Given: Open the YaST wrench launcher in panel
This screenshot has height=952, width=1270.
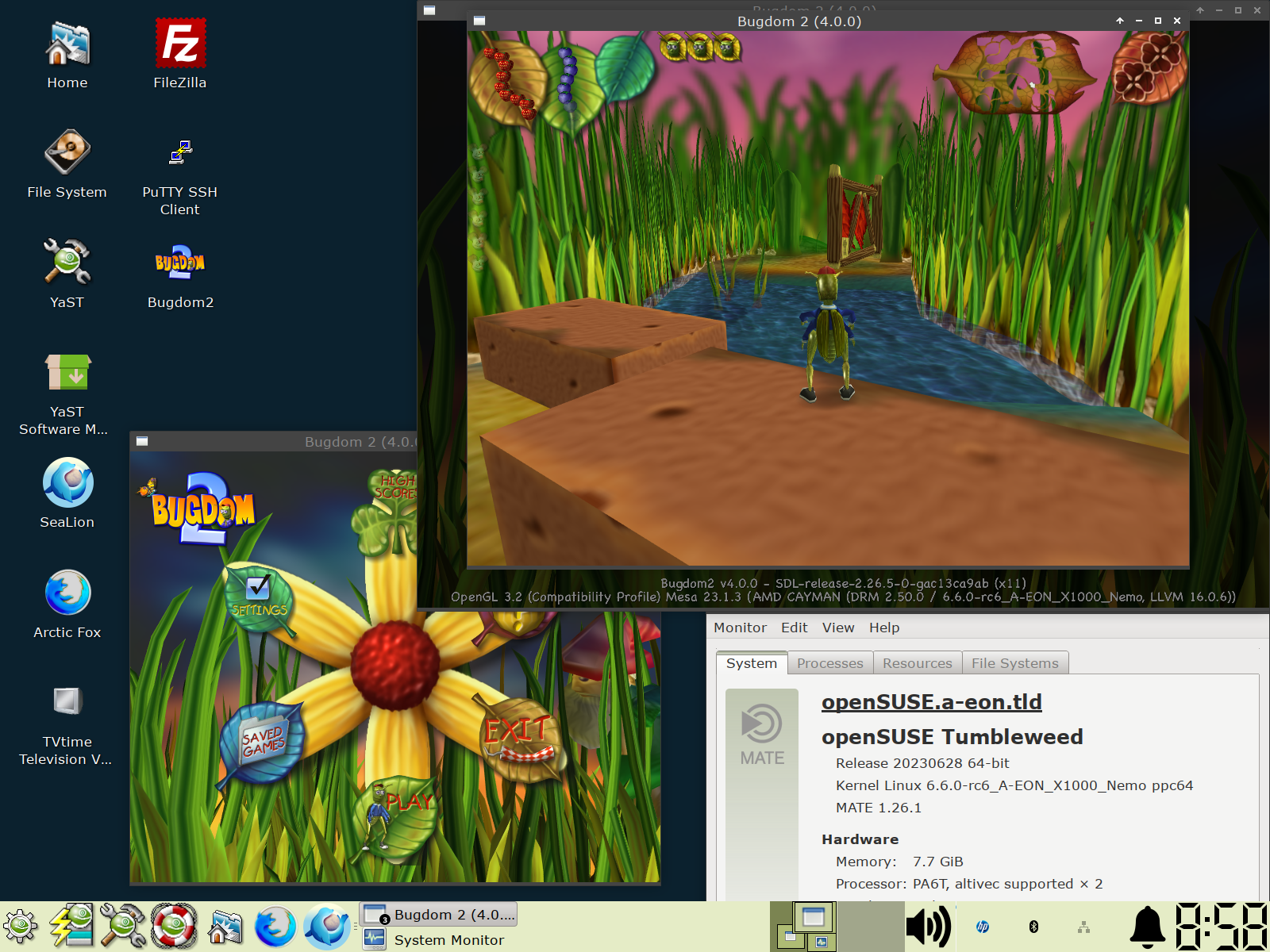Looking at the screenshot, I should pyautogui.click(x=122, y=927).
